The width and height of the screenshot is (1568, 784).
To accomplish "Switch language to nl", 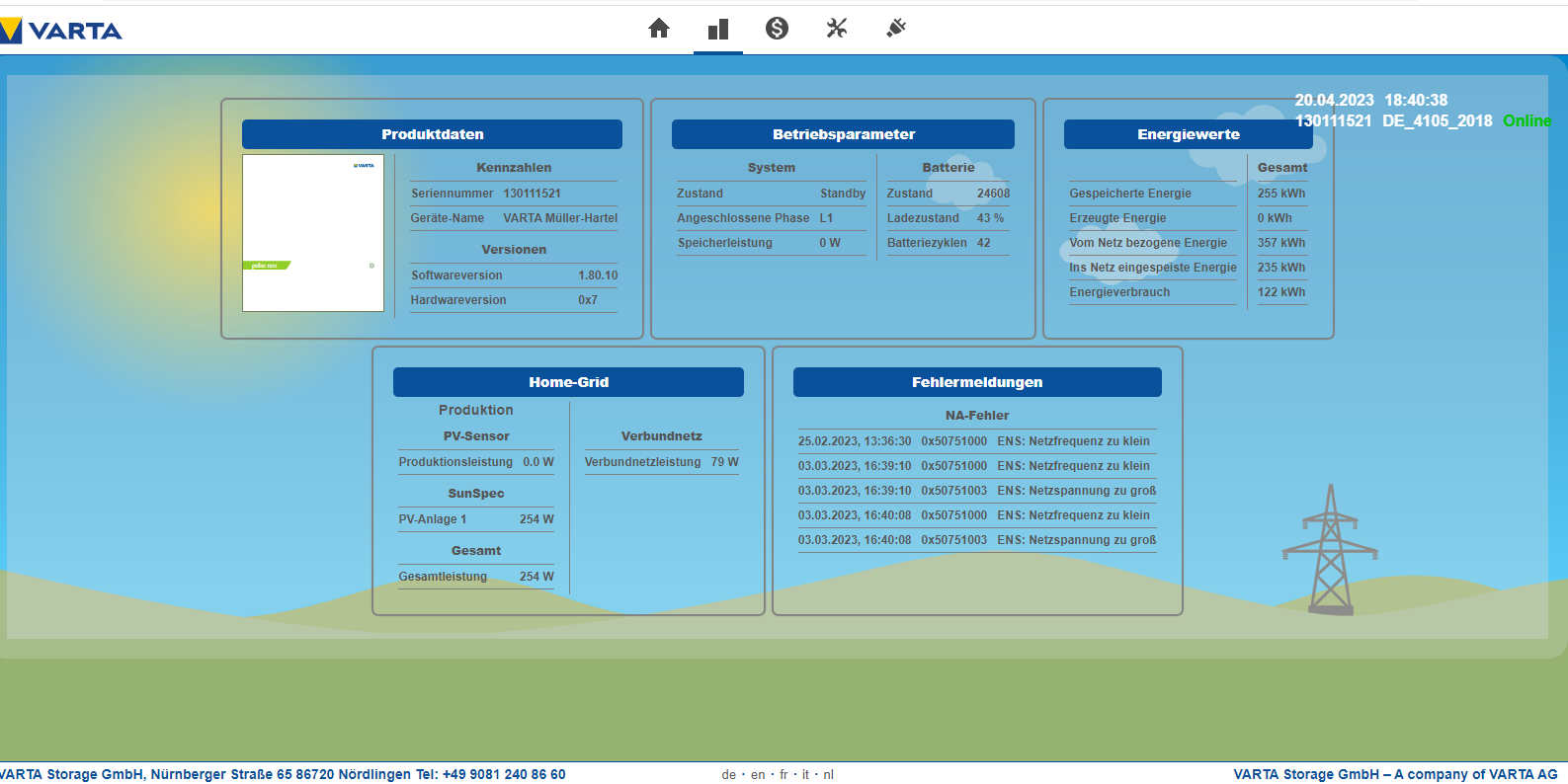I will [x=828, y=775].
